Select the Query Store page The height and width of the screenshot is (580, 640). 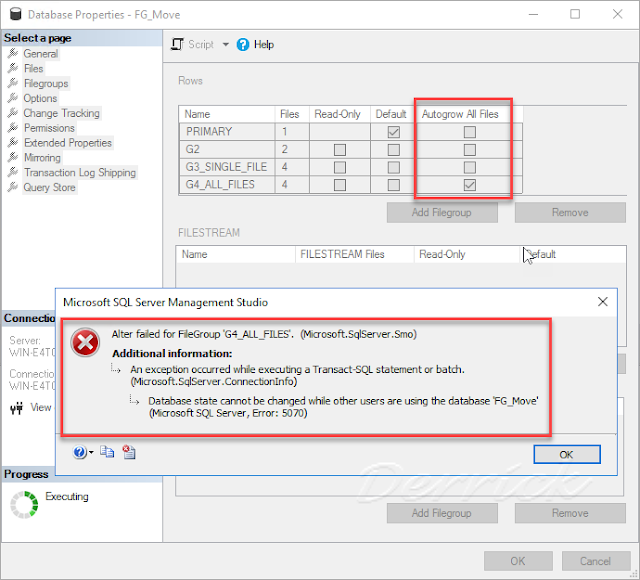(49, 187)
